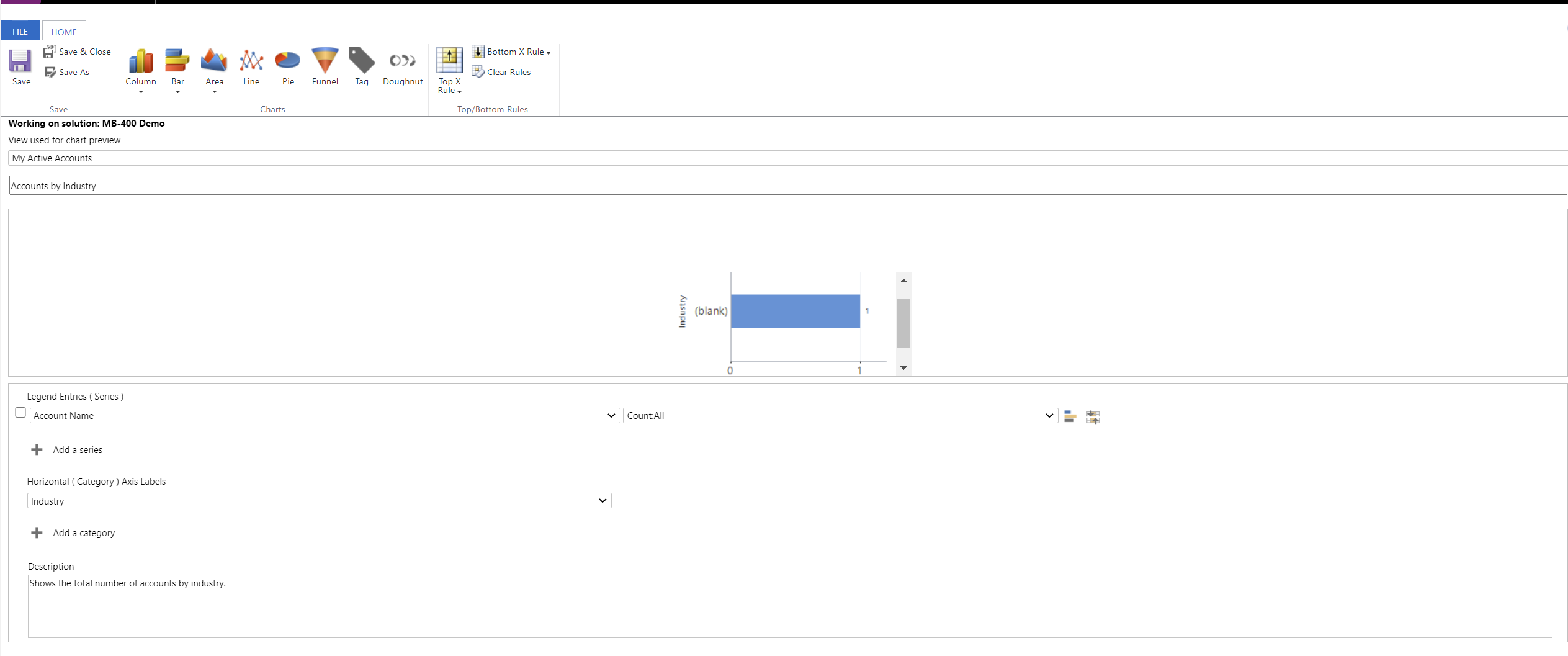Click the series chart type icon
Screen dimensions: 1568x656
(1070, 416)
